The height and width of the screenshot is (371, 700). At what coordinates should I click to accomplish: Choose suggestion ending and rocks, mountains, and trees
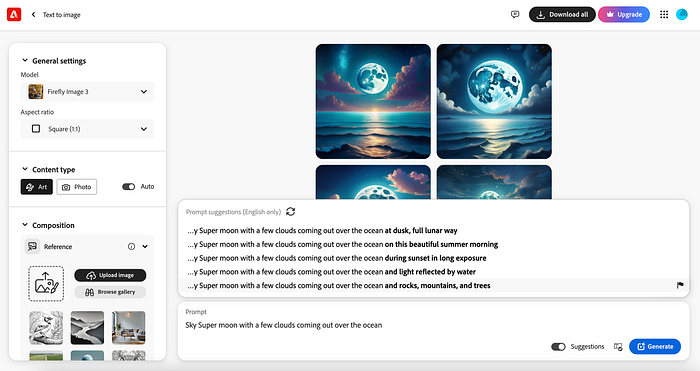point(433,285)
